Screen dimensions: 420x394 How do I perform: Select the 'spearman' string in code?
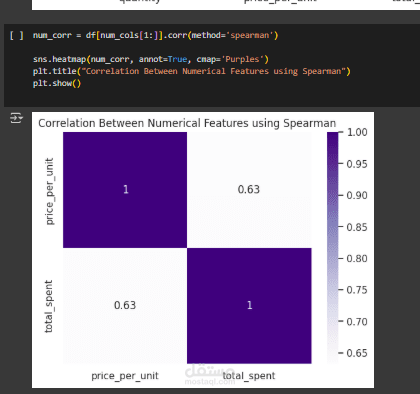point(250,35)
